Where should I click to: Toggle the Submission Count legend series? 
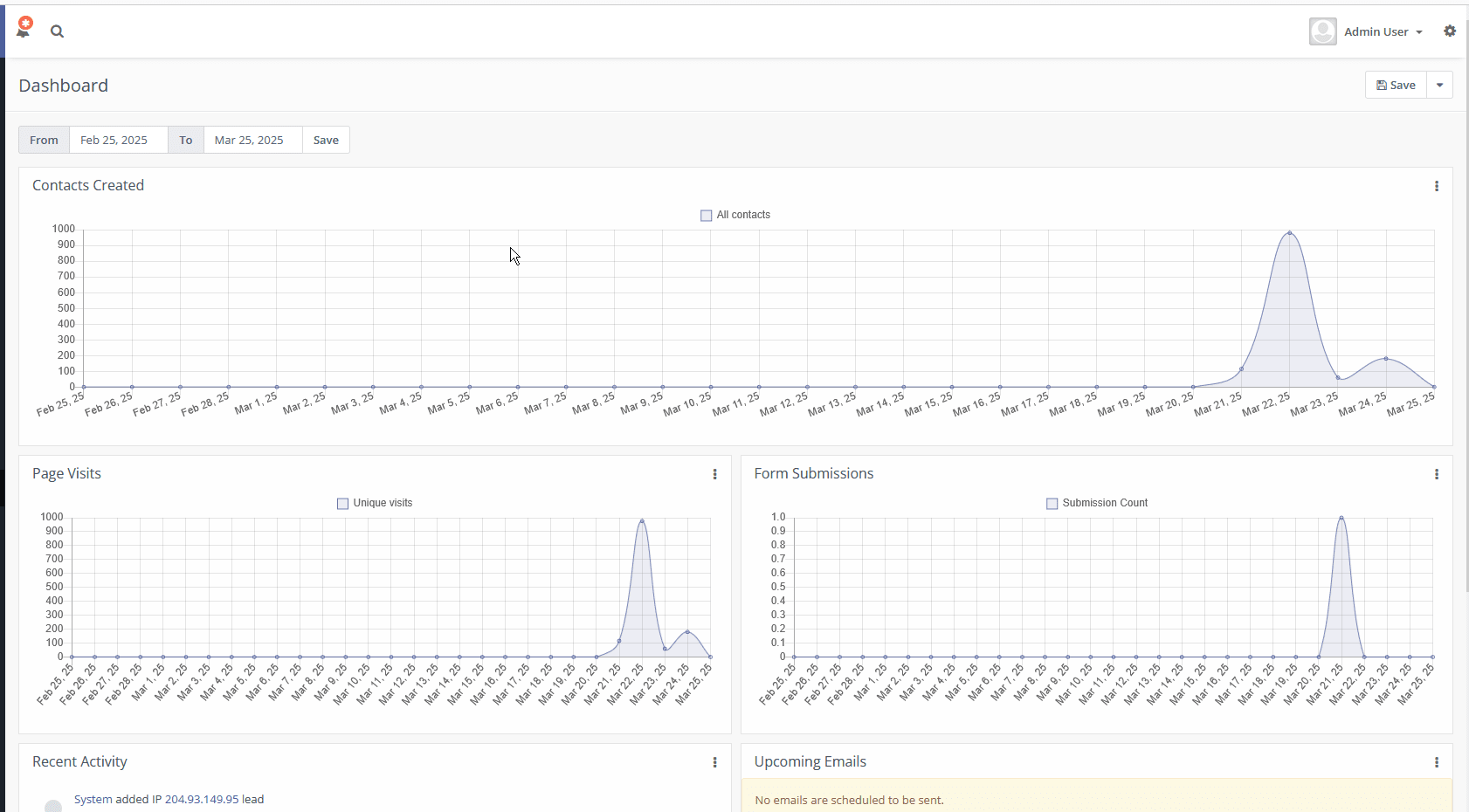[1097, 503]
